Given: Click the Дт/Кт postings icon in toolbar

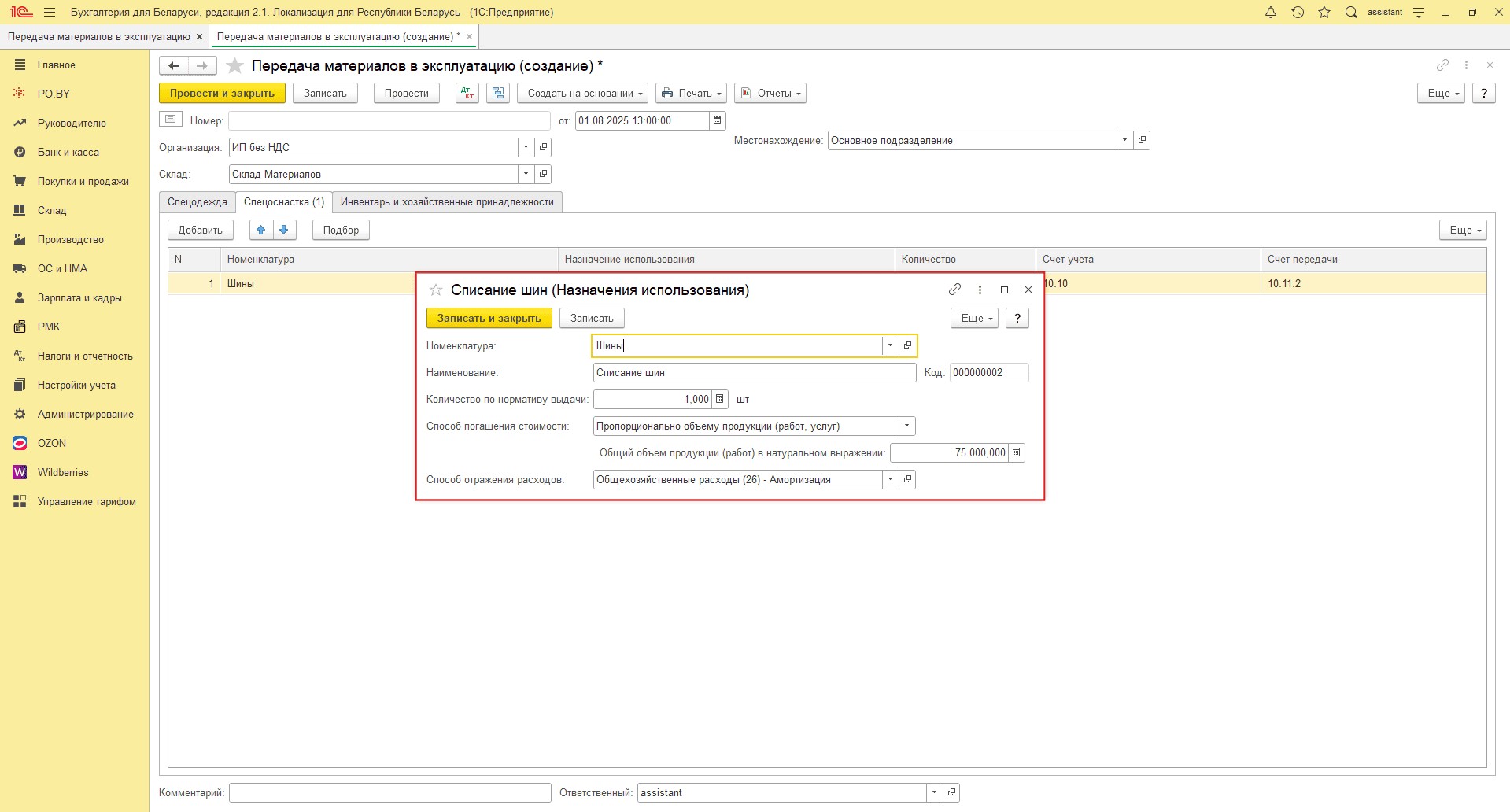Looking at the screenshot, I should (x=467, y=93).
